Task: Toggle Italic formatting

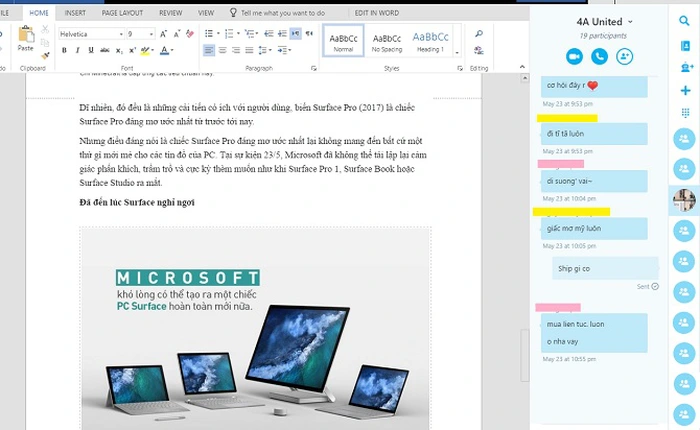Action: click(78, 50)
